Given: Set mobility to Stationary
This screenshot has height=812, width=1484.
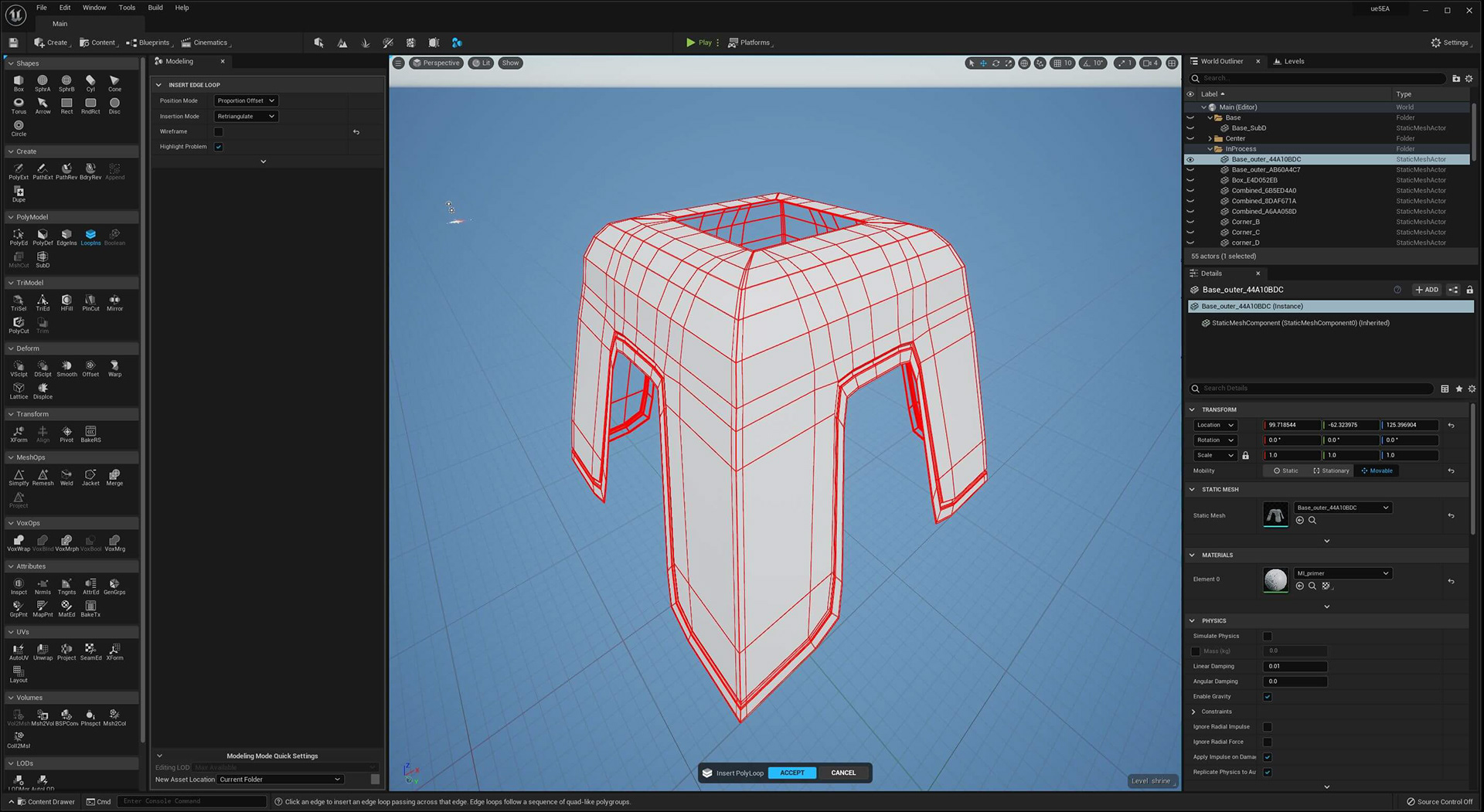Looking at the screenshot, I should click(x=1330, y=471).
